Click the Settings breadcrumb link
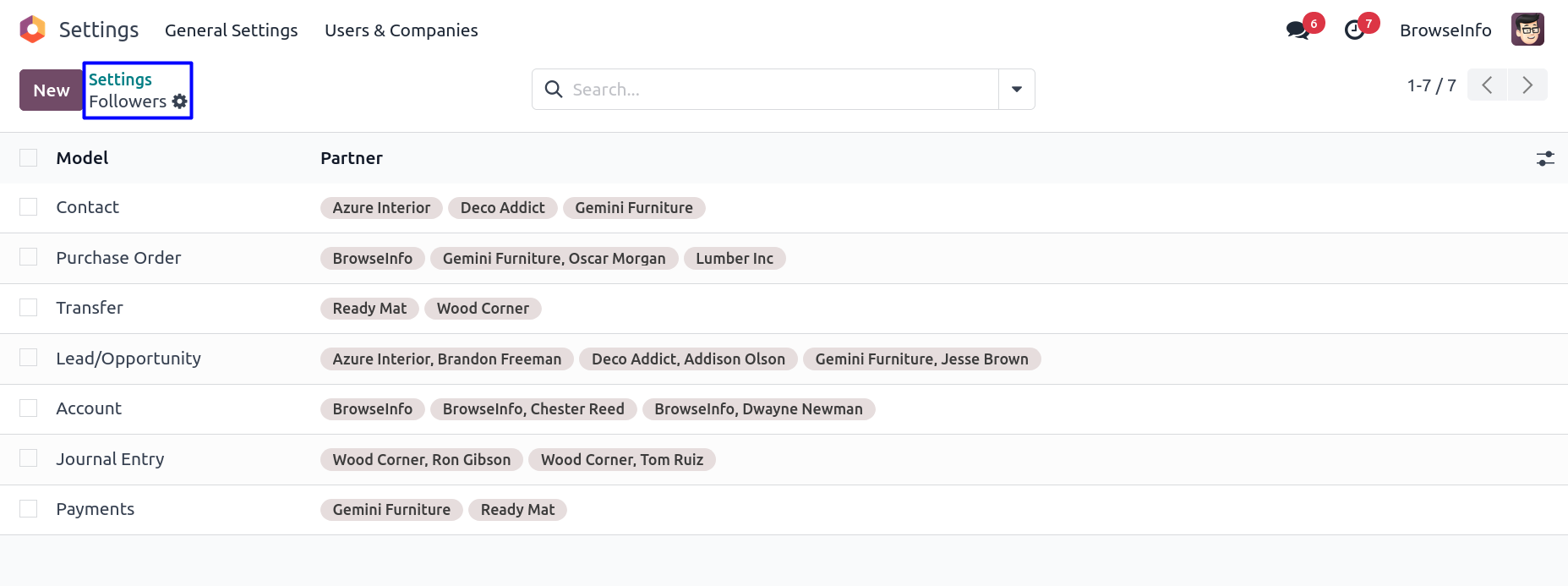1568x586 pixels. tap(120, 79)
